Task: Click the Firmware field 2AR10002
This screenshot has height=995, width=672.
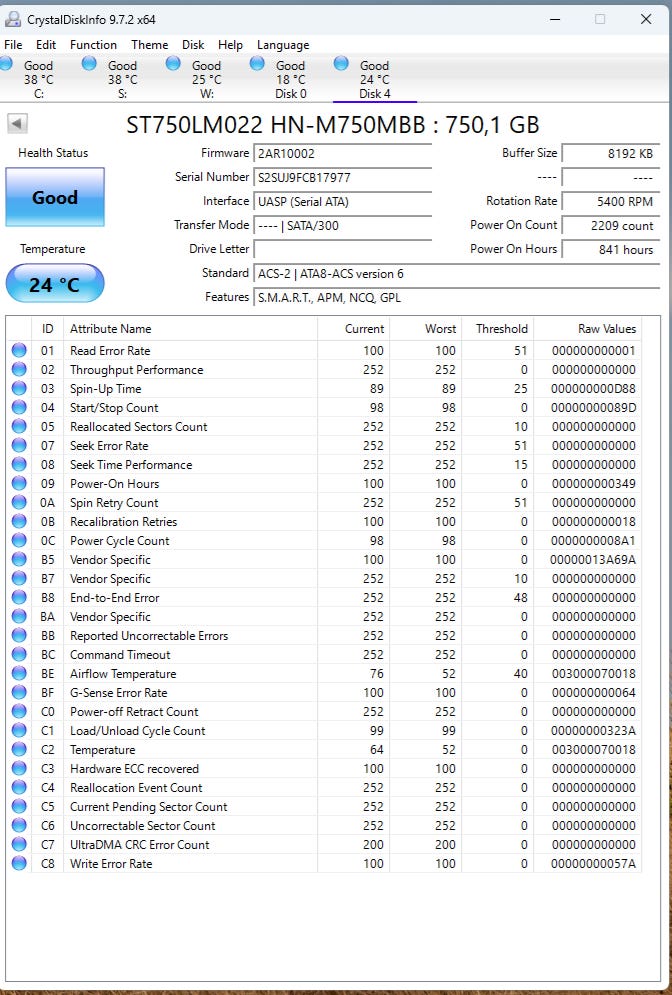Action: [343, 154]
